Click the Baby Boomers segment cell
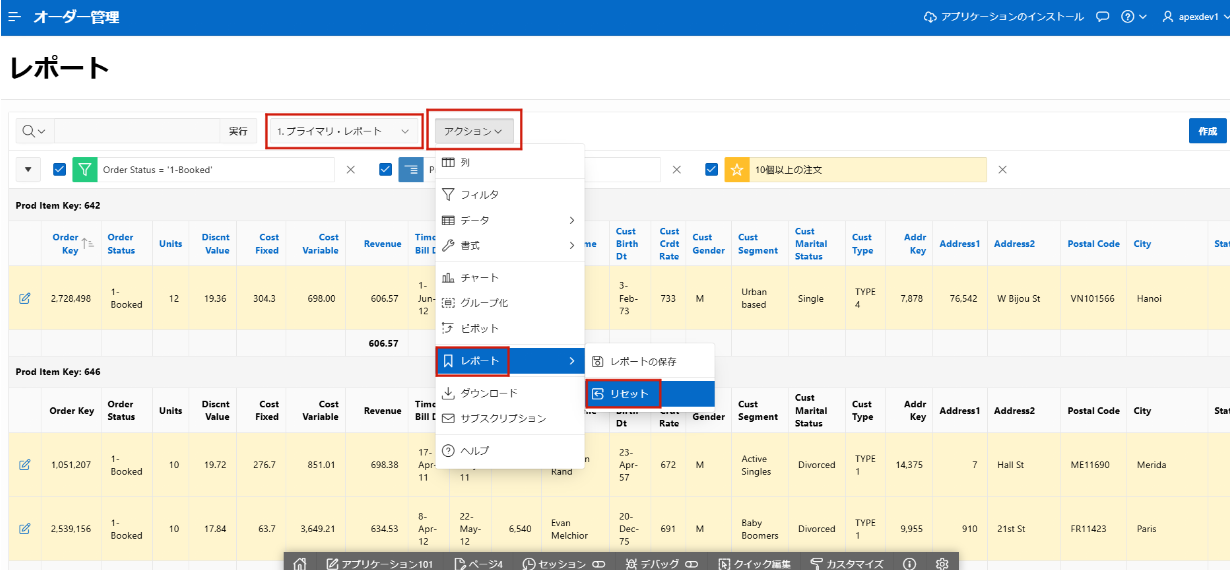Screen dimensions: 1230x570 [x=758, y=528]
